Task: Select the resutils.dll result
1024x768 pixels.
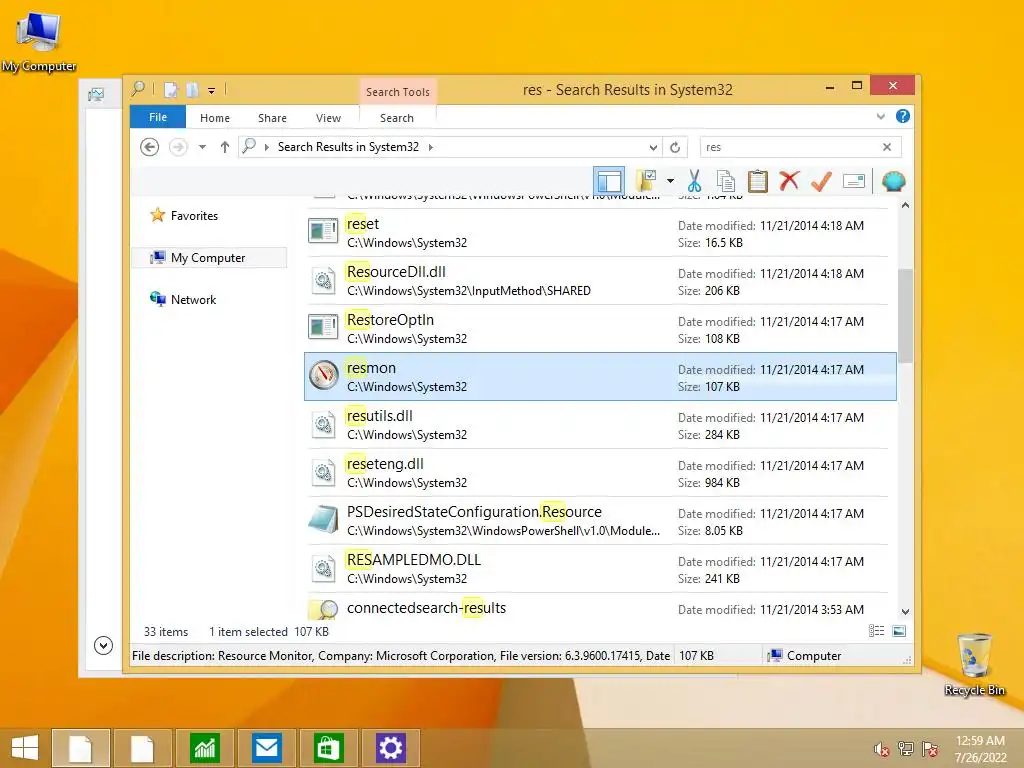Action: coord(600,424)
